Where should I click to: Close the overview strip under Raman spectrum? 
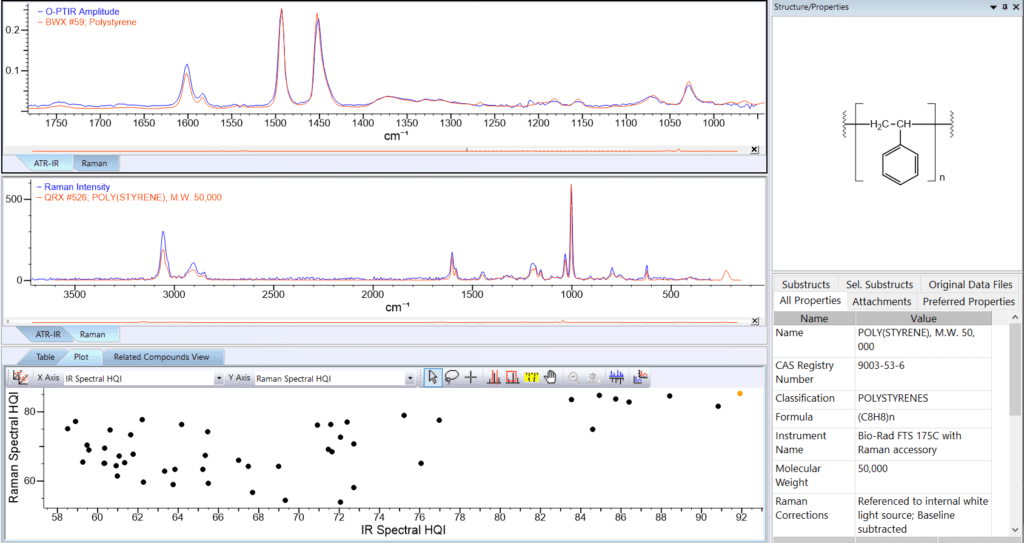pyautogui.click(x=754, y=321)
